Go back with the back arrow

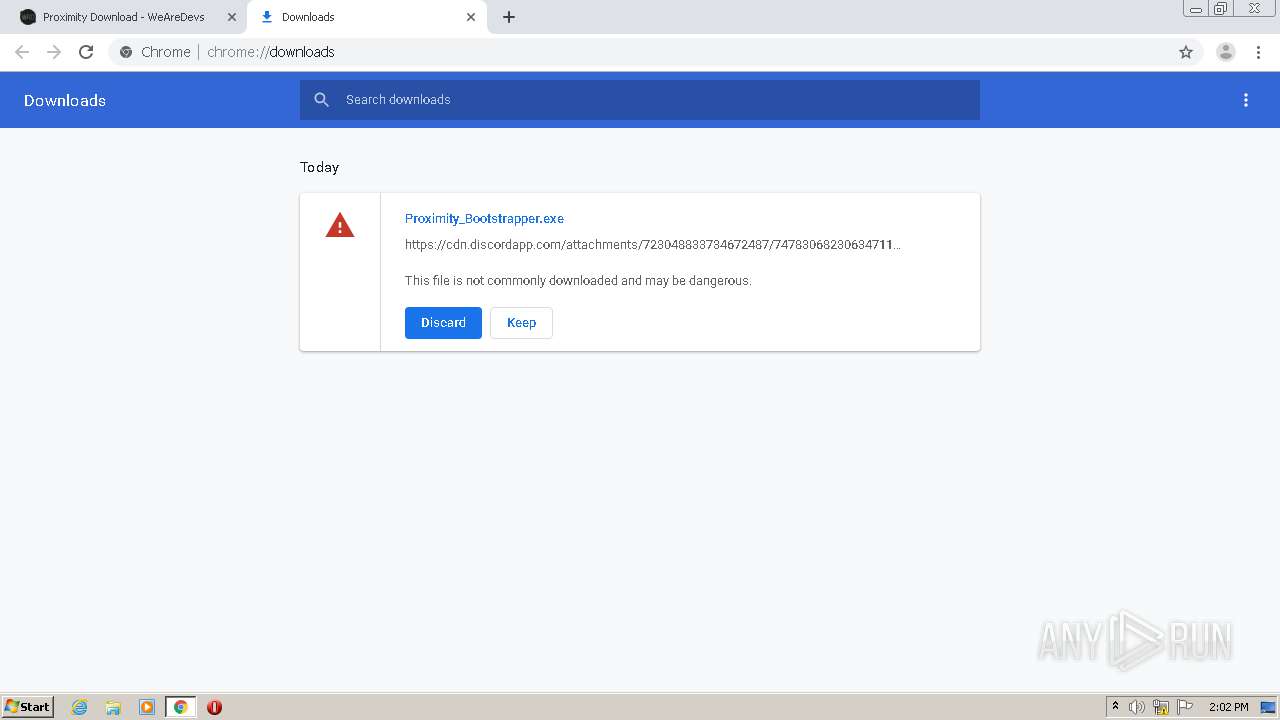22,52
